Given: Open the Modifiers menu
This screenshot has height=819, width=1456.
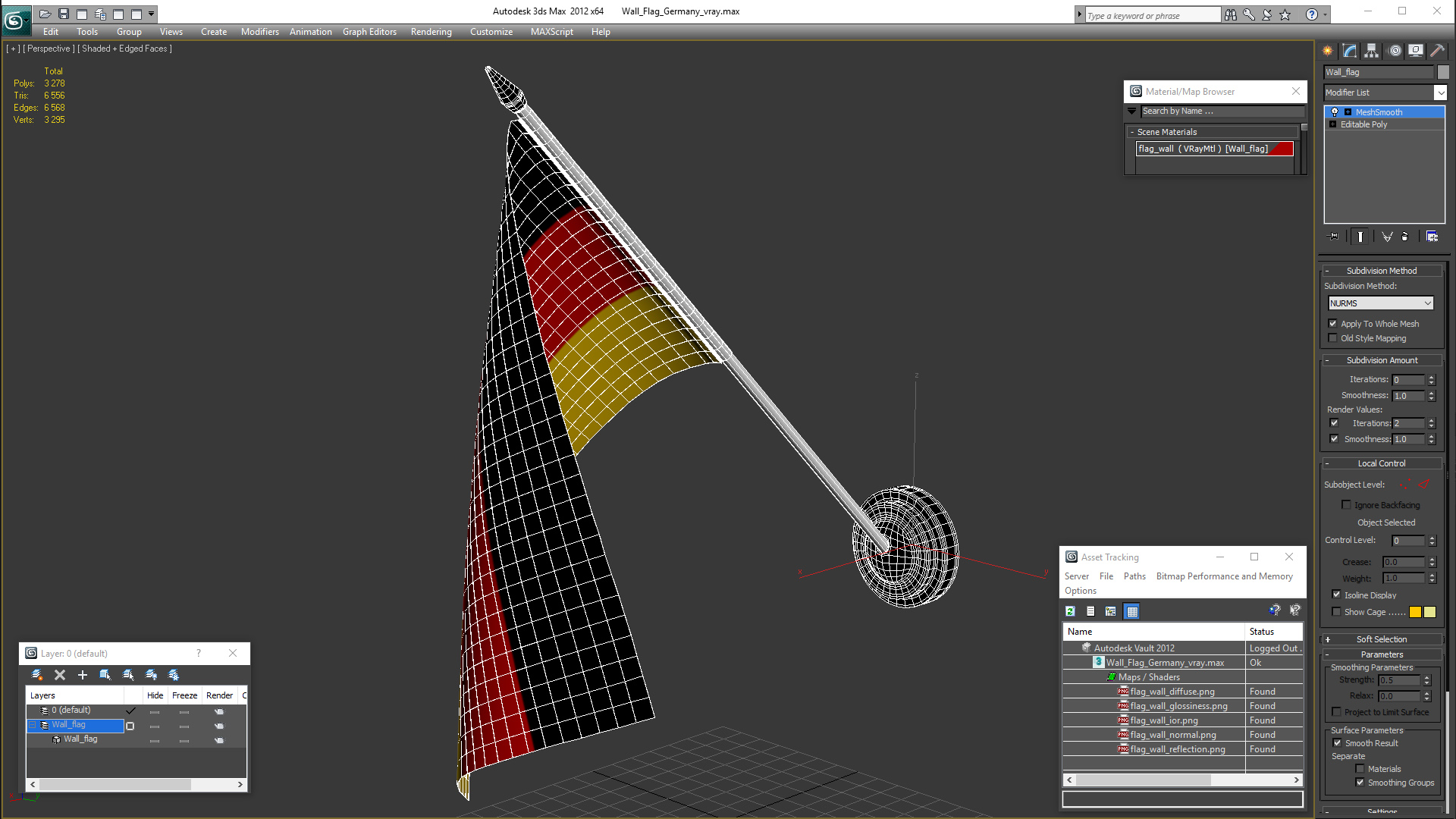Looking at the screenshot, I should pyautogui.click(x=260, y=32).
